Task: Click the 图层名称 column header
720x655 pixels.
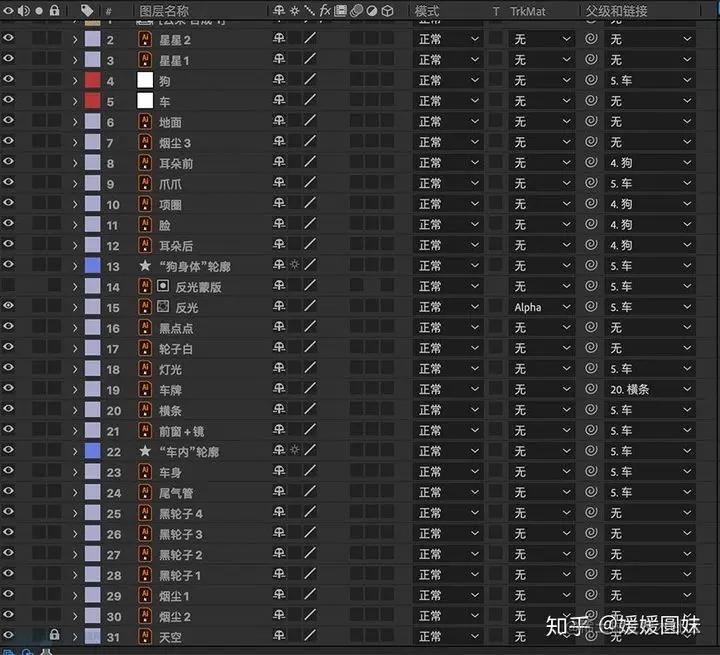Action: pyautogui.click(x=164, y=11)
